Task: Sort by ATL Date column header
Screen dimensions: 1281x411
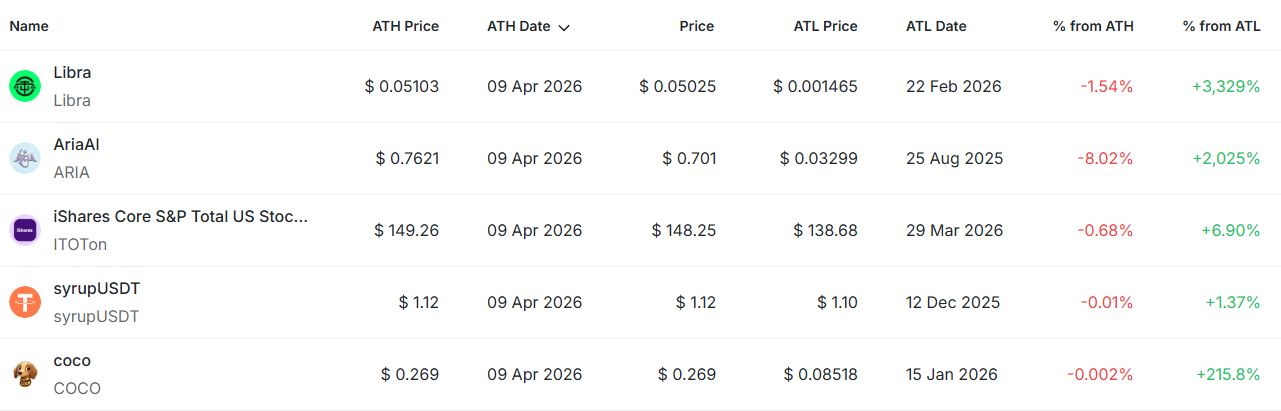Action: (936, 27)
